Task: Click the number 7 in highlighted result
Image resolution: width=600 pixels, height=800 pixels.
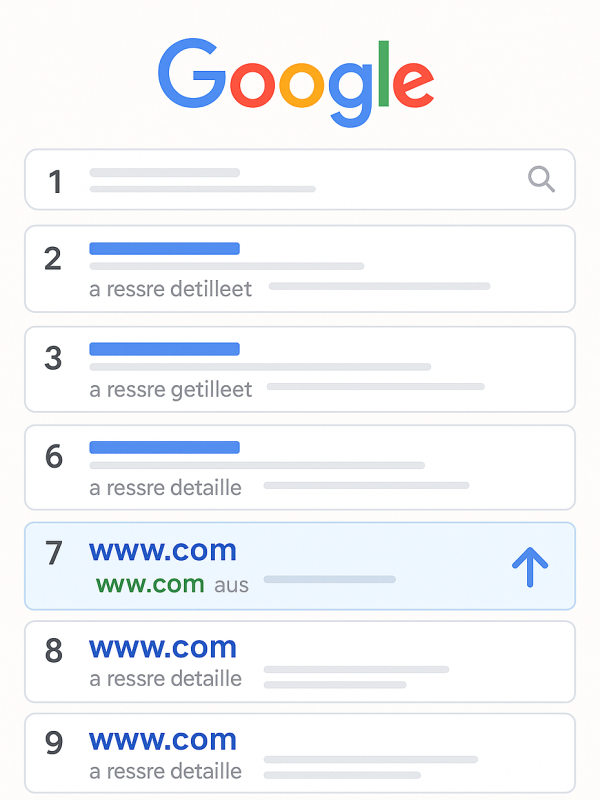Action: point(54,554)
